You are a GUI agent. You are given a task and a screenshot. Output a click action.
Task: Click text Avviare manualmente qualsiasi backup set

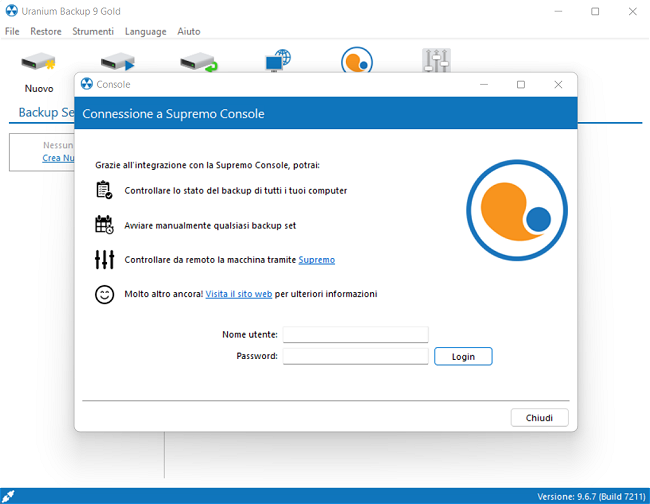point(210,225)
